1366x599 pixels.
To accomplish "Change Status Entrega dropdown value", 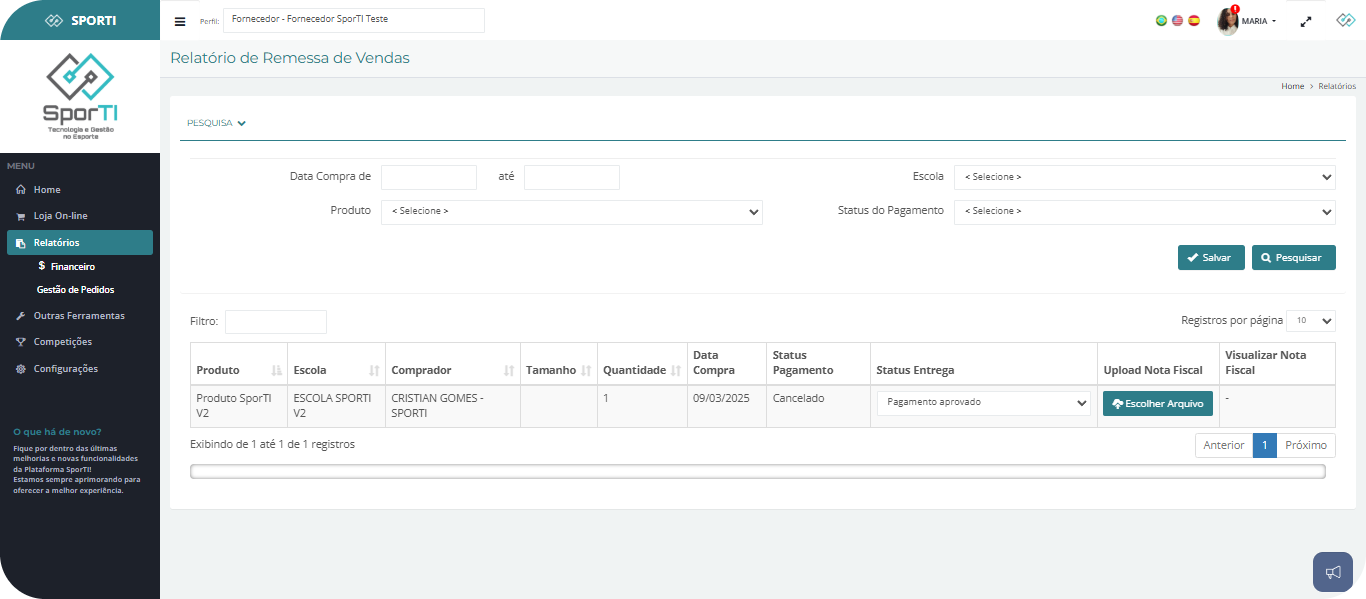I will pyautogui.click(x=983, y=403).
